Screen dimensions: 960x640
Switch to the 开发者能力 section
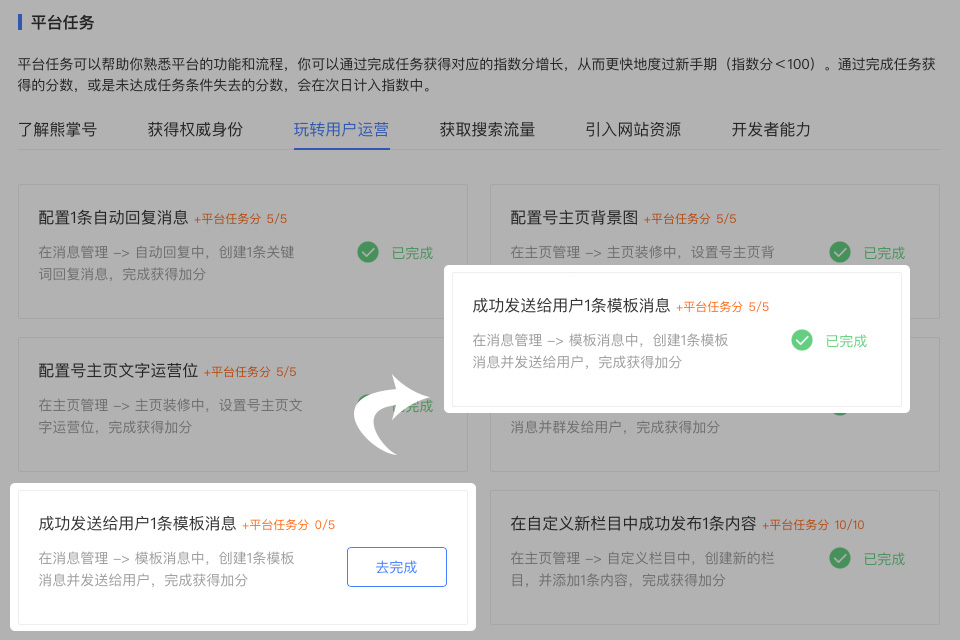(x=773, y=129)
